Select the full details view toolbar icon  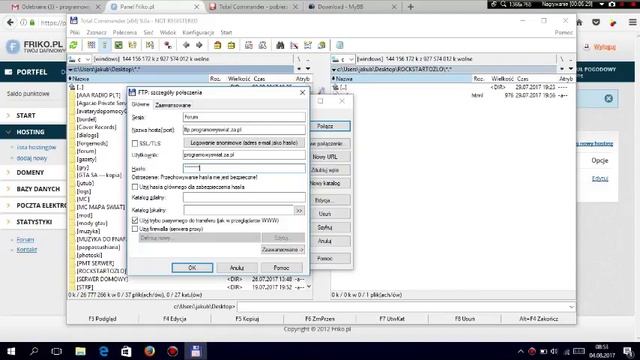[105, 45]
